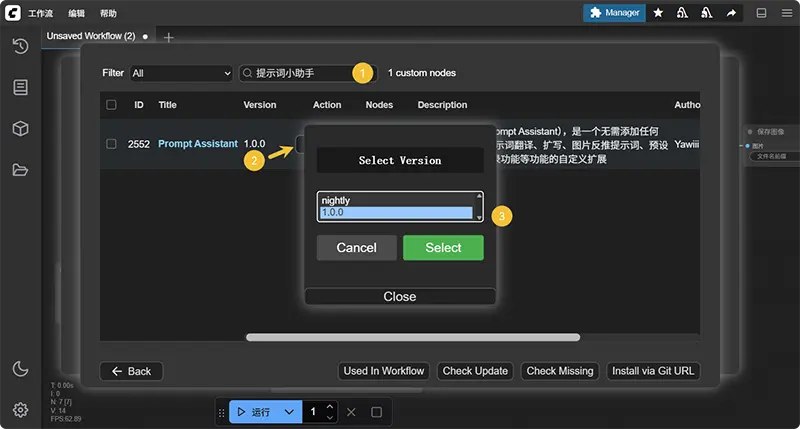Click the ComfyUI logo icon
This screenshot has width=800, height=429.
point(13,13)
